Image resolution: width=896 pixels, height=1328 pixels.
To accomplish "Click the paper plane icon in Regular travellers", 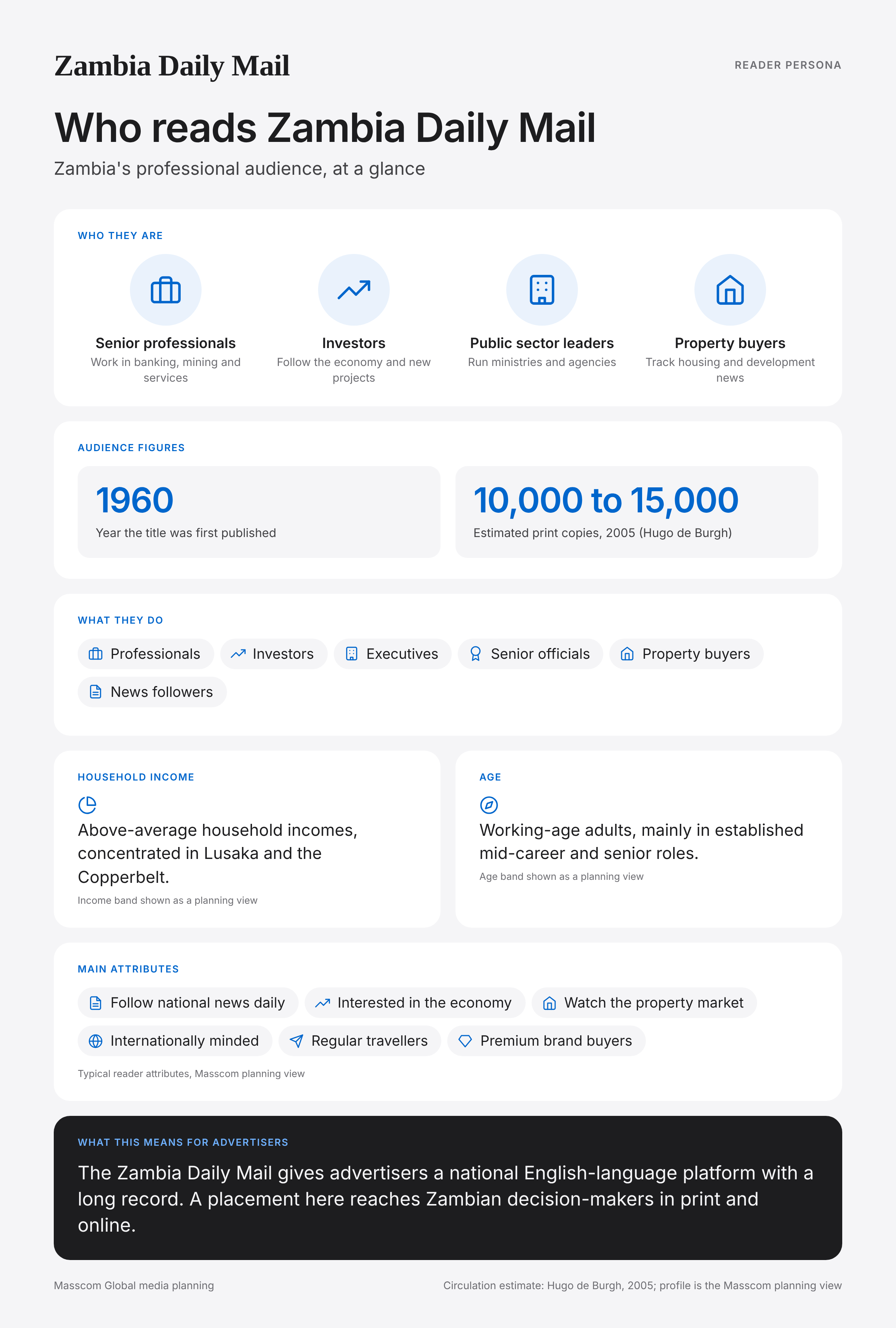I will pyautogui.click(x=296, y=1040).
